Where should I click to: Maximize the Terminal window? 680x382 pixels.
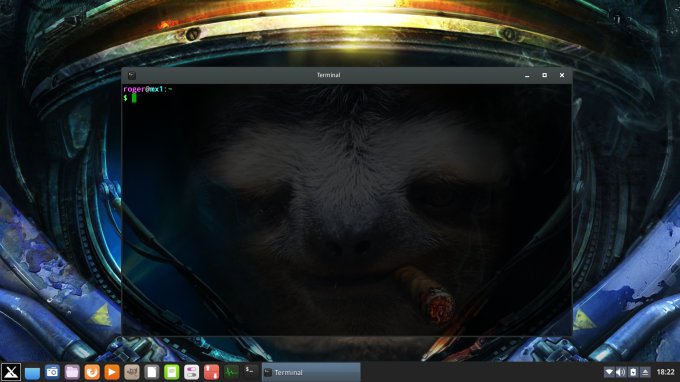[544, 75]
